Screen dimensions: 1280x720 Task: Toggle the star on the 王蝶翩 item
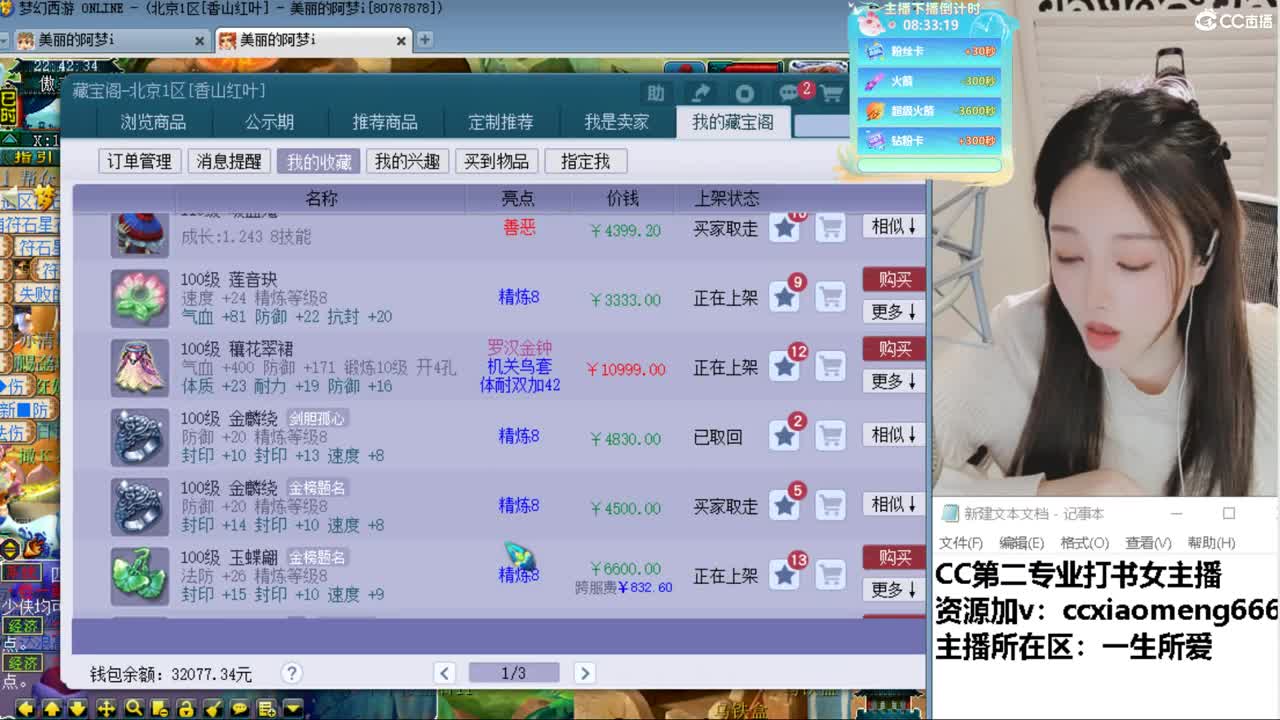[x=784, y=574]
